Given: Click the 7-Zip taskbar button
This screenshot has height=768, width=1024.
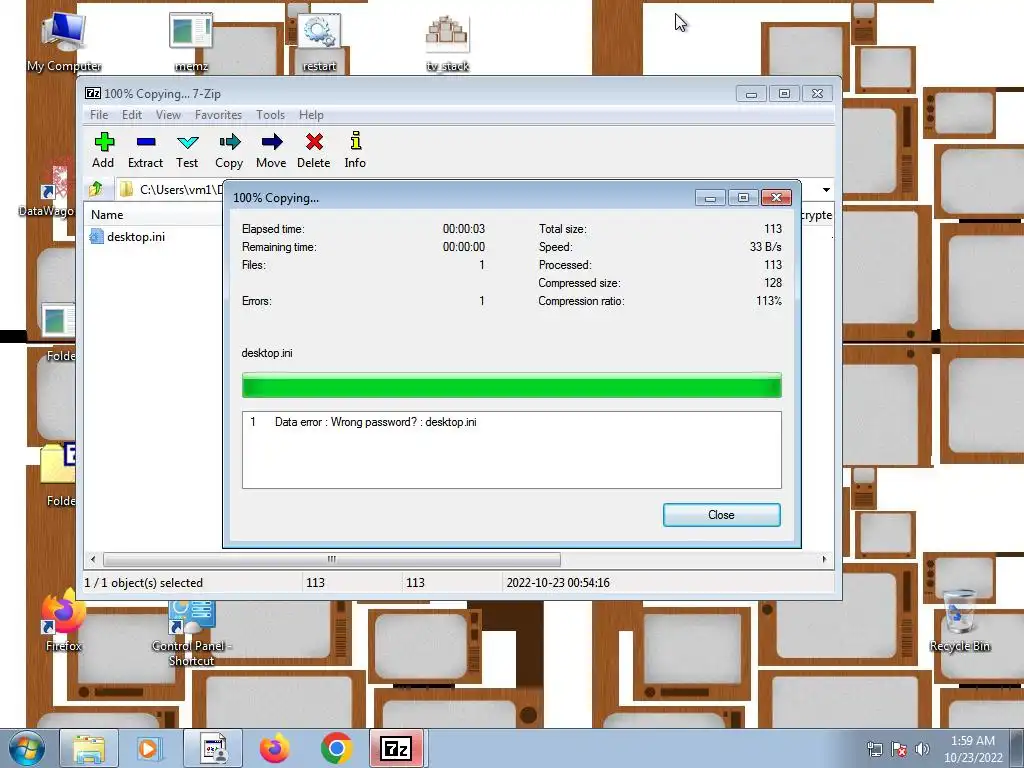Looking at the screenshot, I should (396, 748).
